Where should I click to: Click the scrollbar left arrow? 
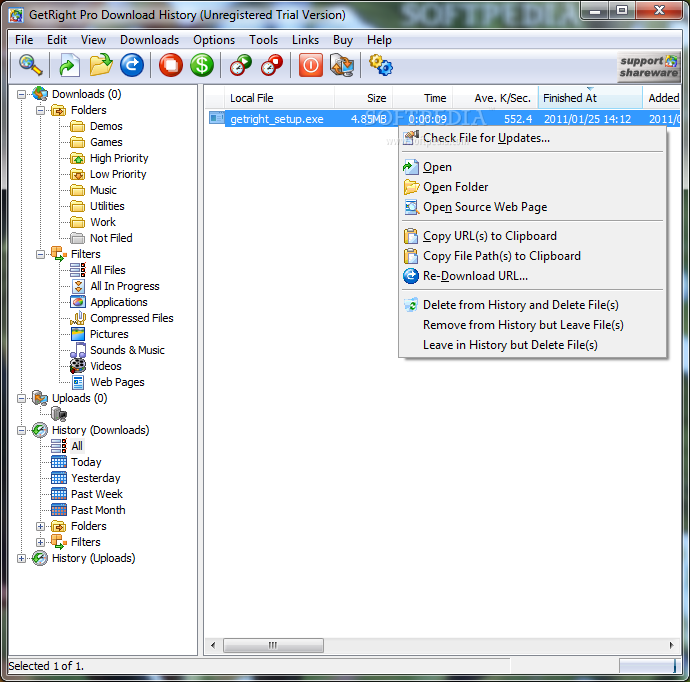pyautogui.click(x=213, y=645)
